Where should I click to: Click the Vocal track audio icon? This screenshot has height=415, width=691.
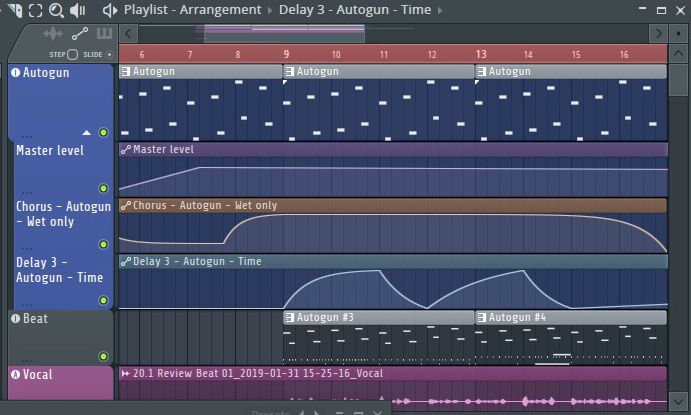coord(15,374)
